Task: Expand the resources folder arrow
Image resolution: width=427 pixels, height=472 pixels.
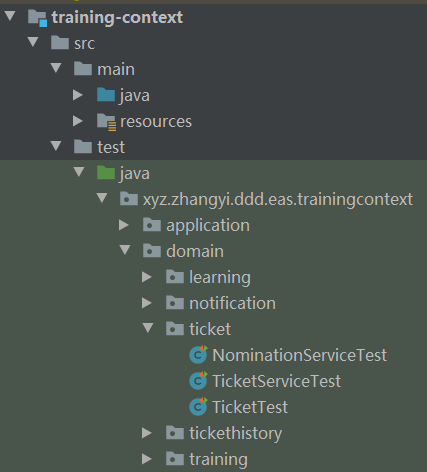Action: (x=78, y=121)
